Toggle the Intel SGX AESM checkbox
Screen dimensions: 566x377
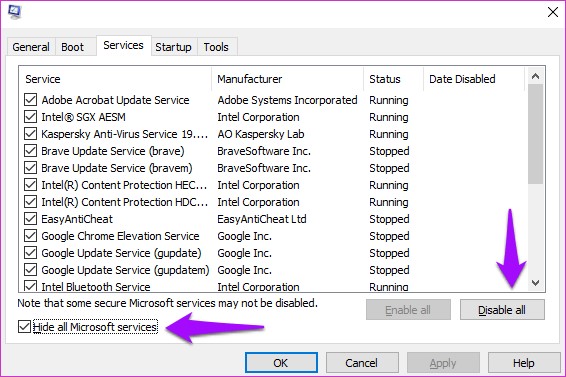click(30, 117)
